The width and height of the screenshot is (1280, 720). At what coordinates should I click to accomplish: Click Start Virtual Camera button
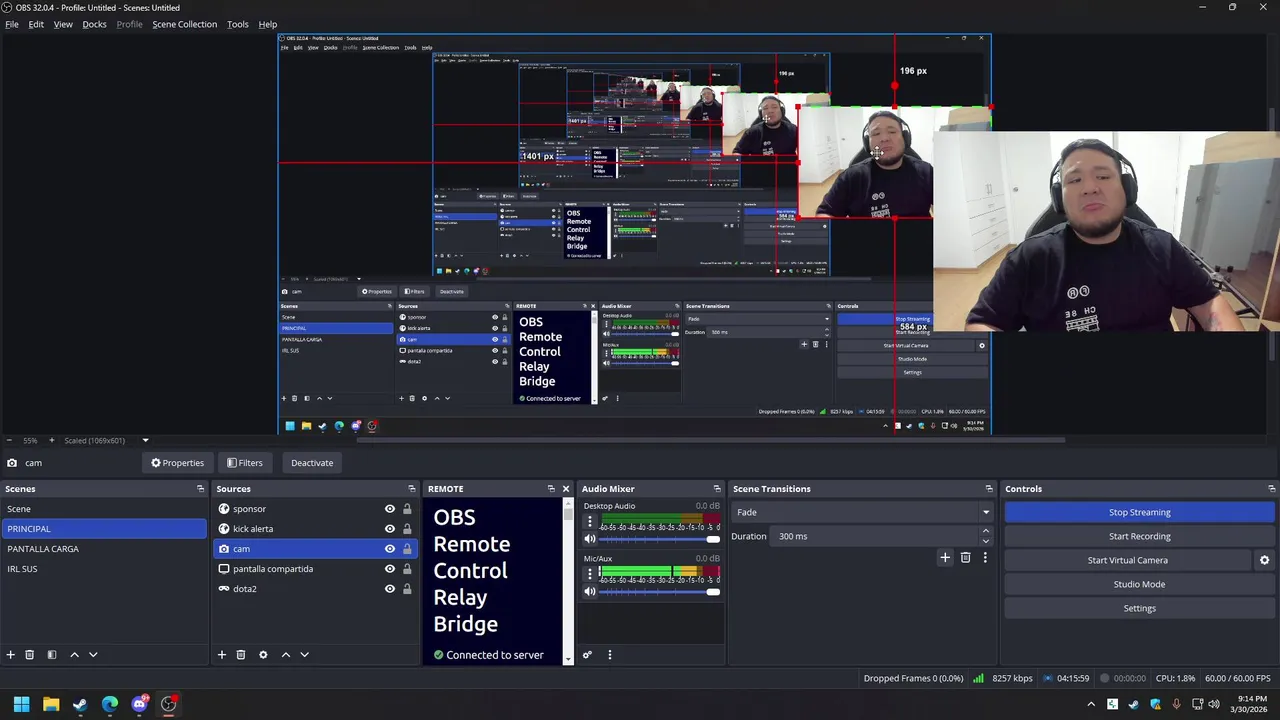pyautogui.click(x=1127, y=560)
